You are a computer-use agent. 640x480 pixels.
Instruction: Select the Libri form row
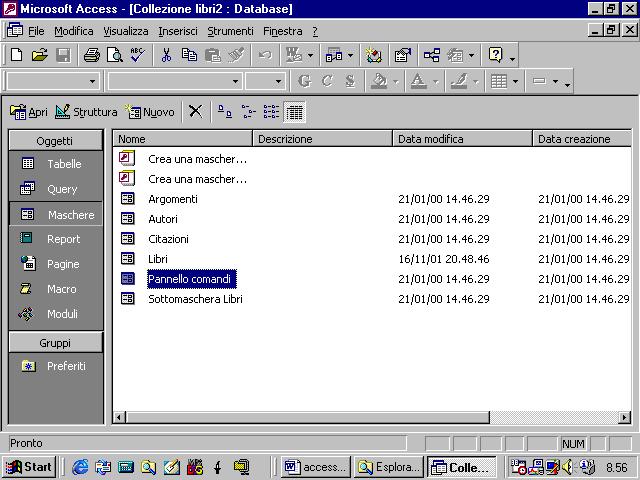tap(372, 259)
